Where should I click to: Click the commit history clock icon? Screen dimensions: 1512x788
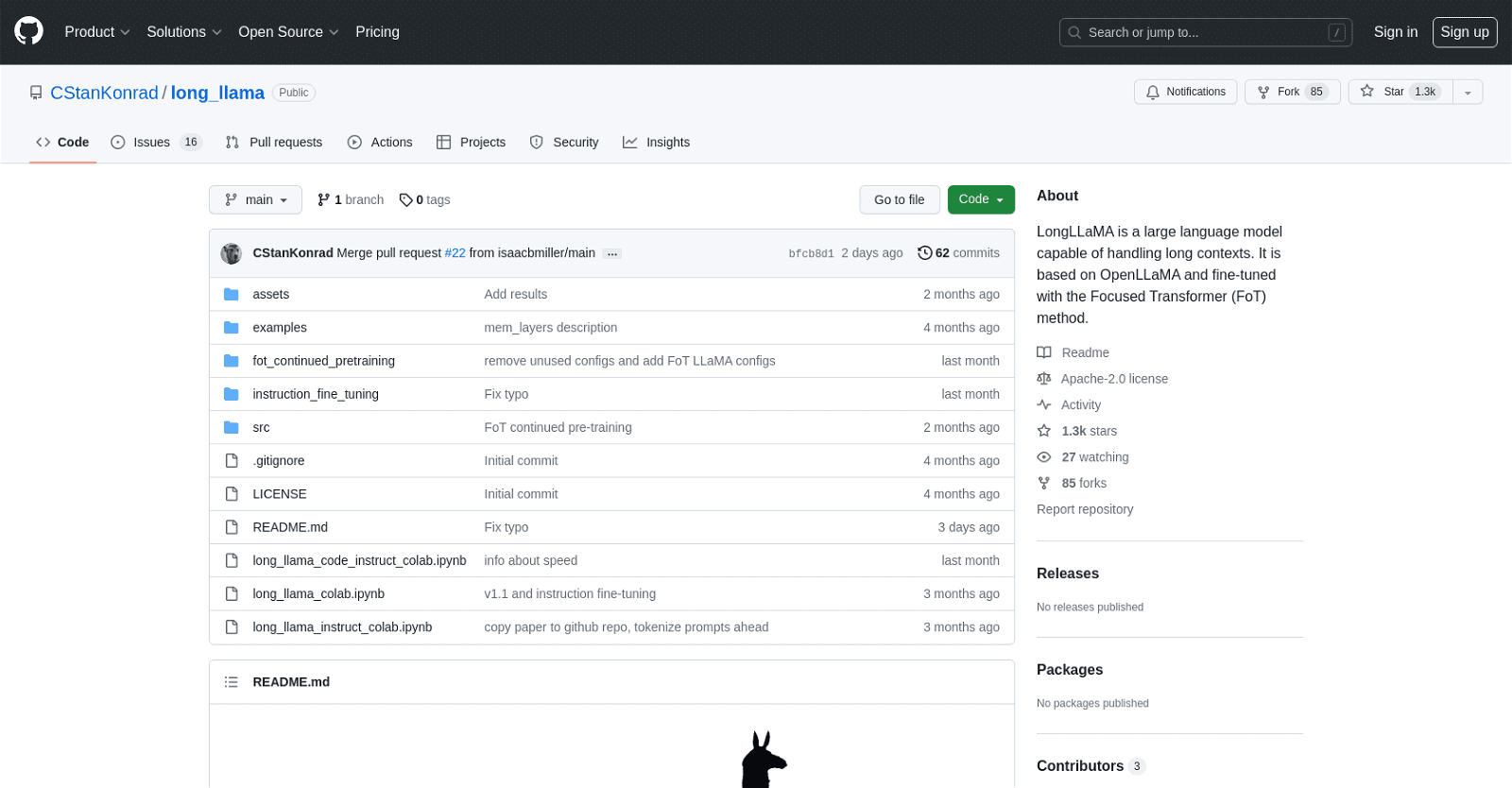924,253
